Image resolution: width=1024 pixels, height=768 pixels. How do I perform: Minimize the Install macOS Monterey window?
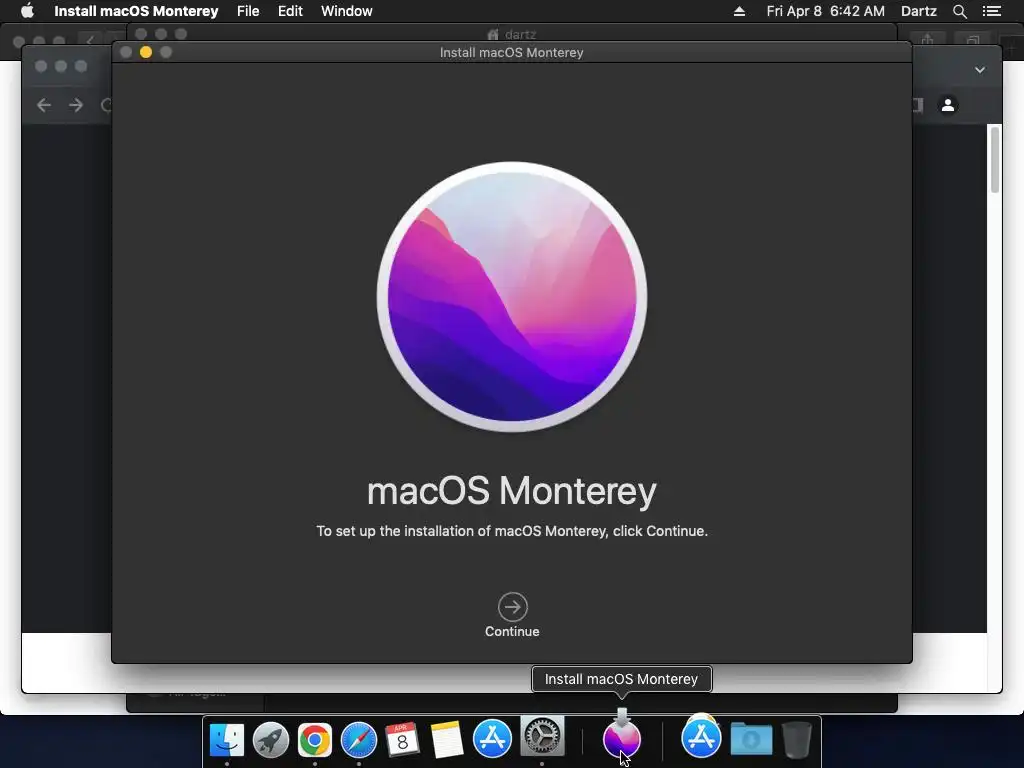(146, 52)
